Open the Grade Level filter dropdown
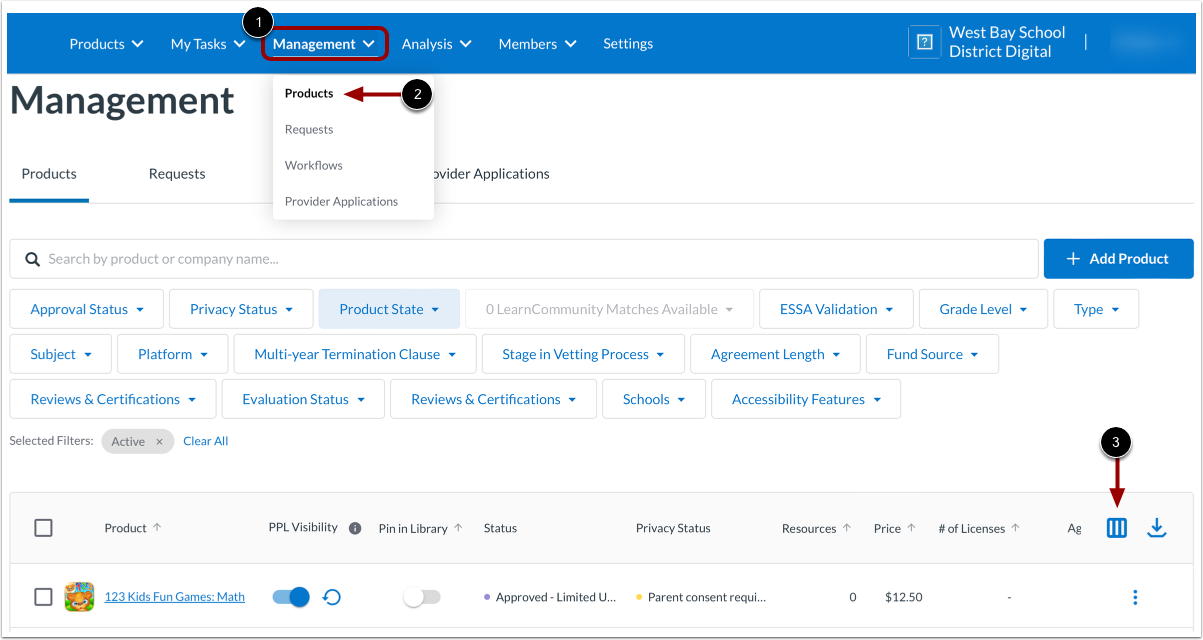Viewport: 1203px width, 640px height. point(982,308)
